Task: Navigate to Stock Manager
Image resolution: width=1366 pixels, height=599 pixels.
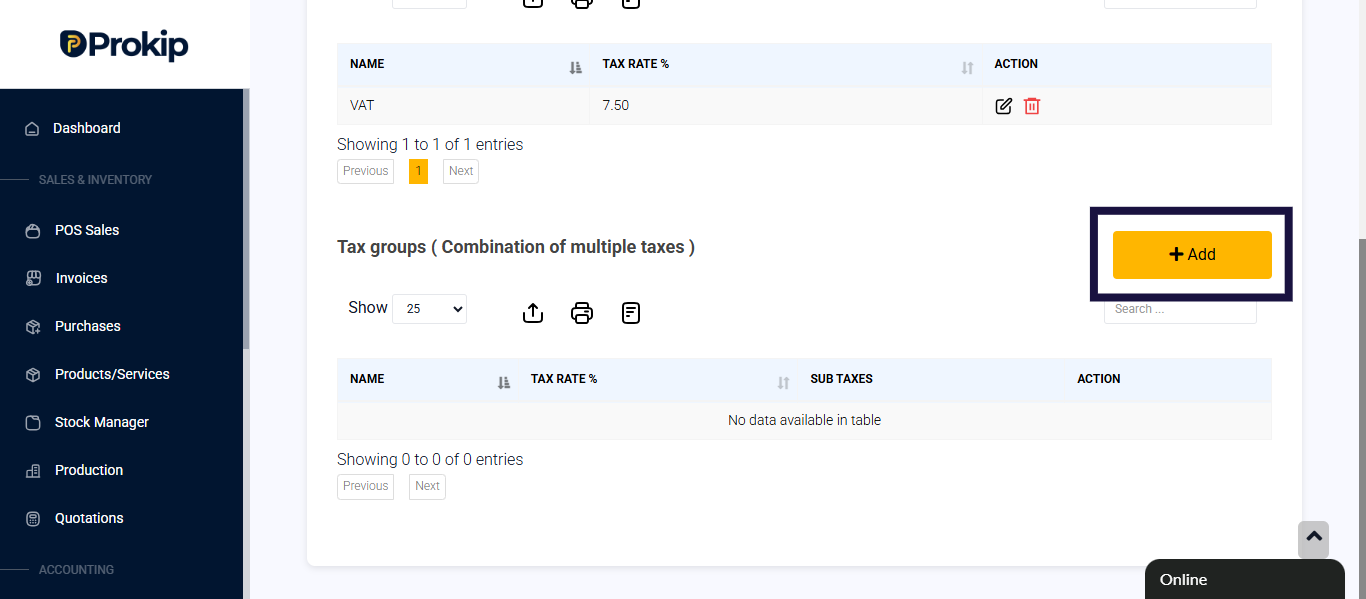Action: 101,422
